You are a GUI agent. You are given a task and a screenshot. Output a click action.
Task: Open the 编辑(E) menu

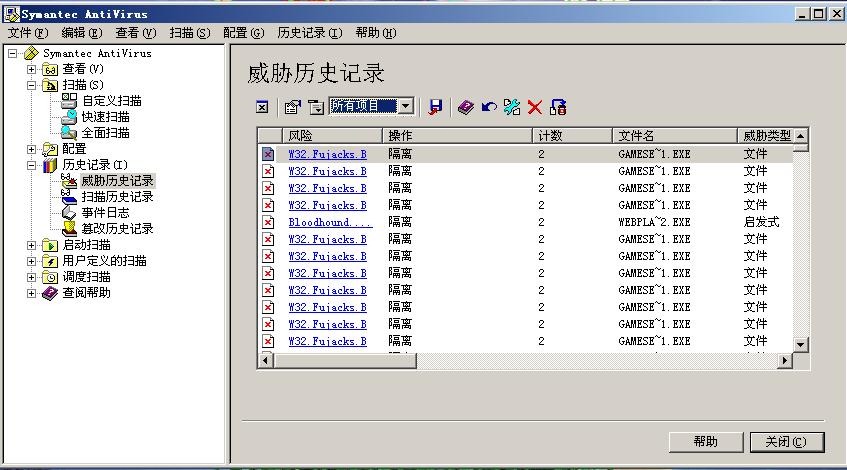(x=82, y=33)
